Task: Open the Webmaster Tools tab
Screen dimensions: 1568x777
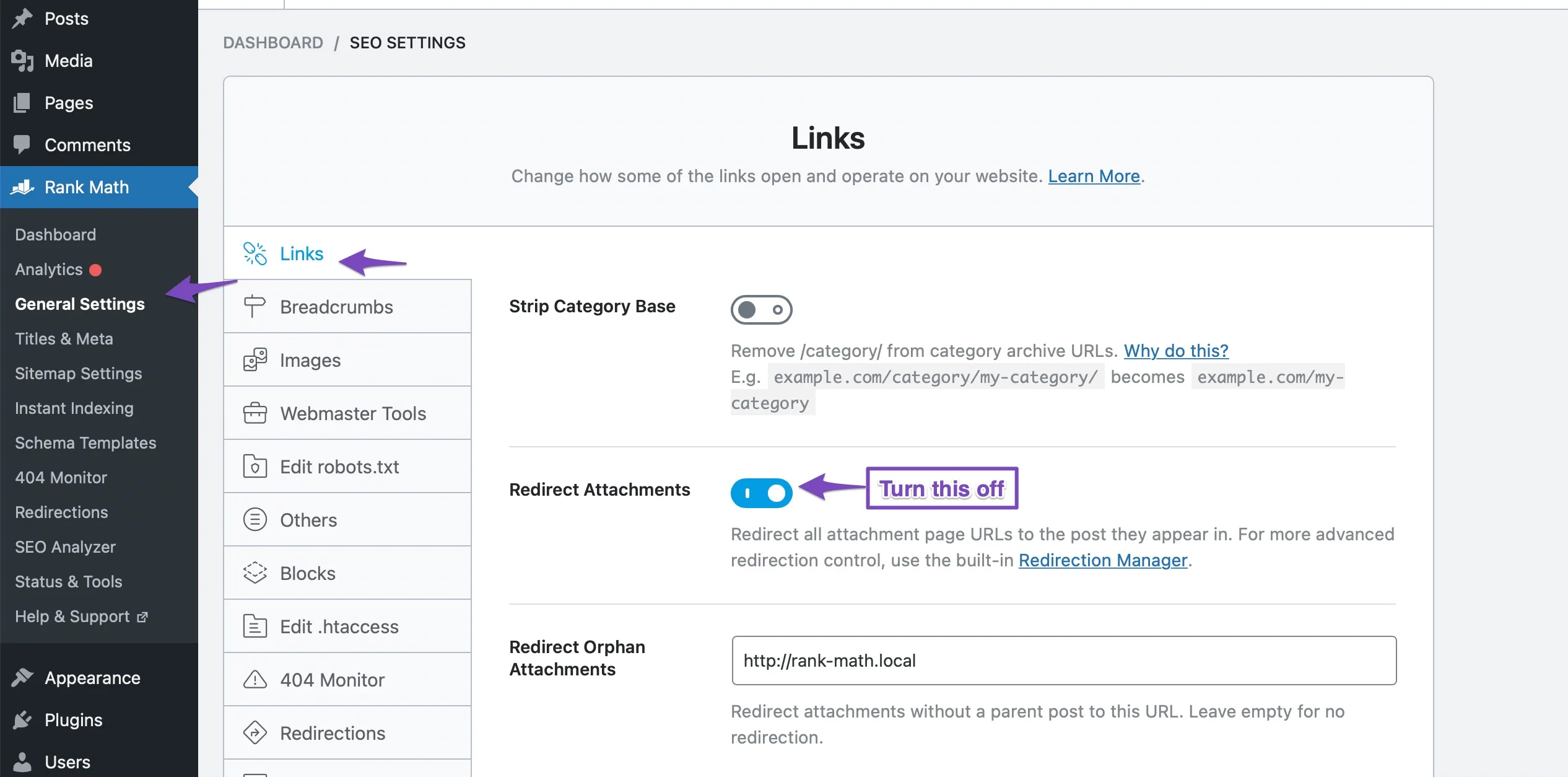Action: click(347, 413)
